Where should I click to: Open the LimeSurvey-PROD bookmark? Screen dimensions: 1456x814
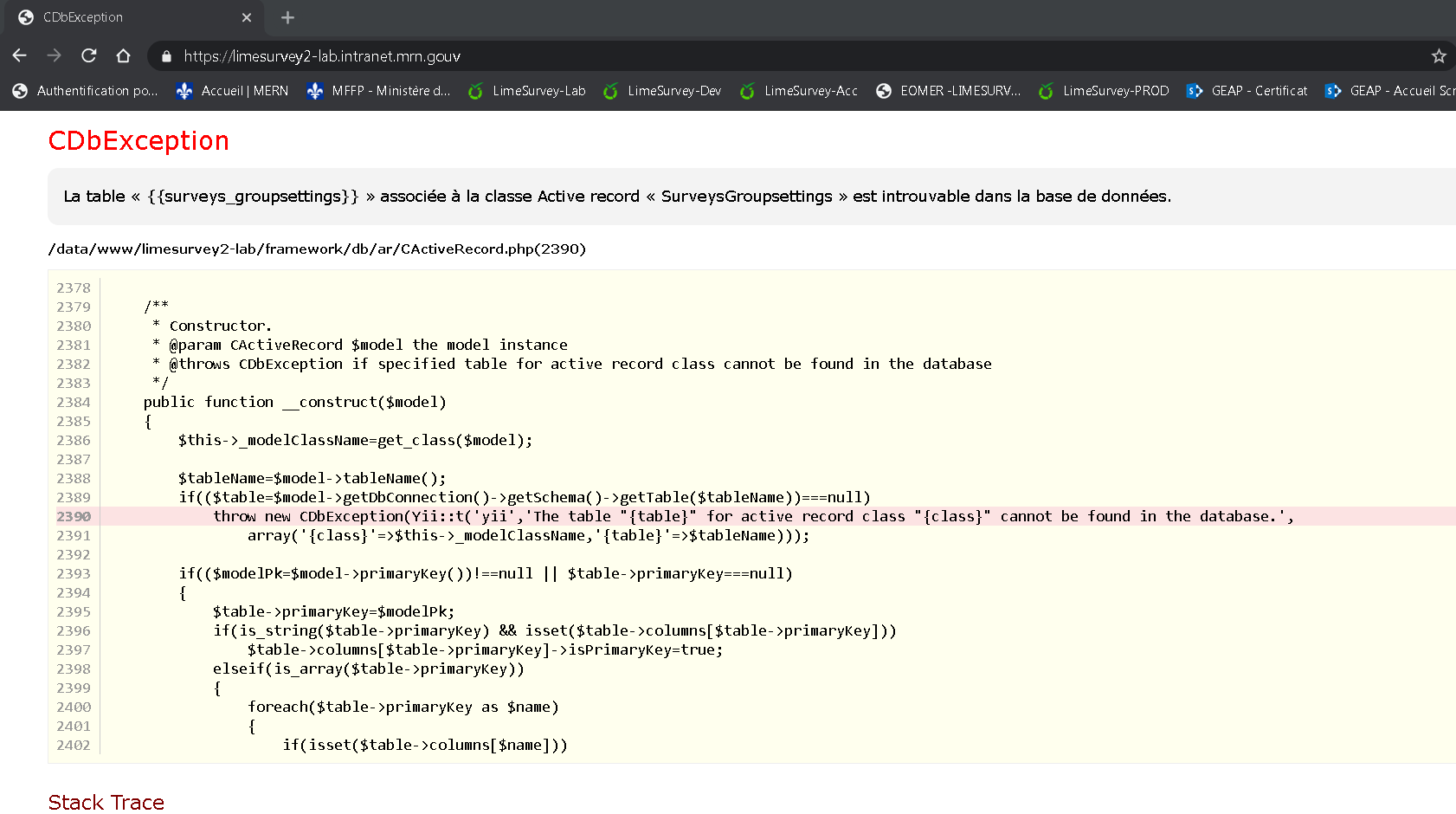[1104, 91]
